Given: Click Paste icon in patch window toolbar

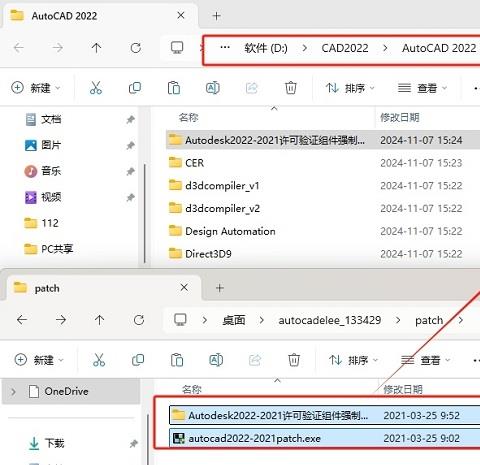Looking at the screenshot, I should coord(177,360).
